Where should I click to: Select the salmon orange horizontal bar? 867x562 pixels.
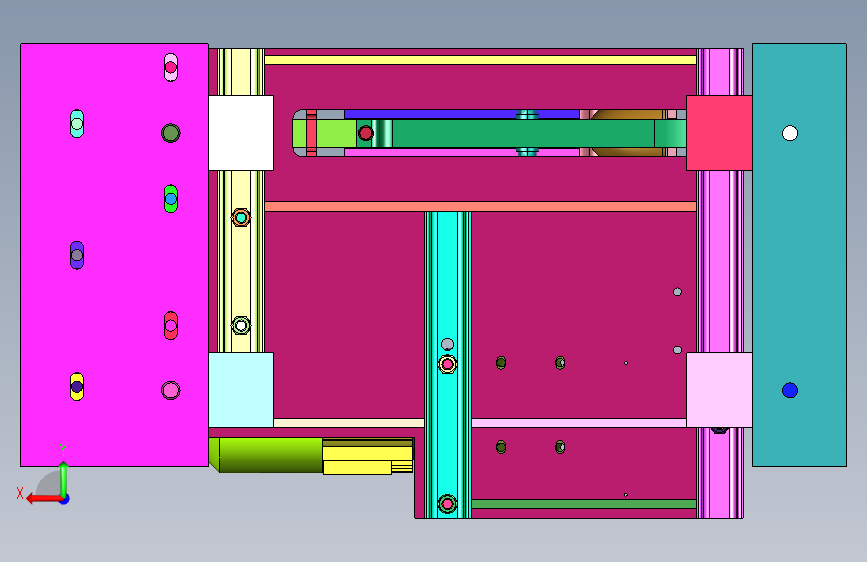tap(480, 207)
